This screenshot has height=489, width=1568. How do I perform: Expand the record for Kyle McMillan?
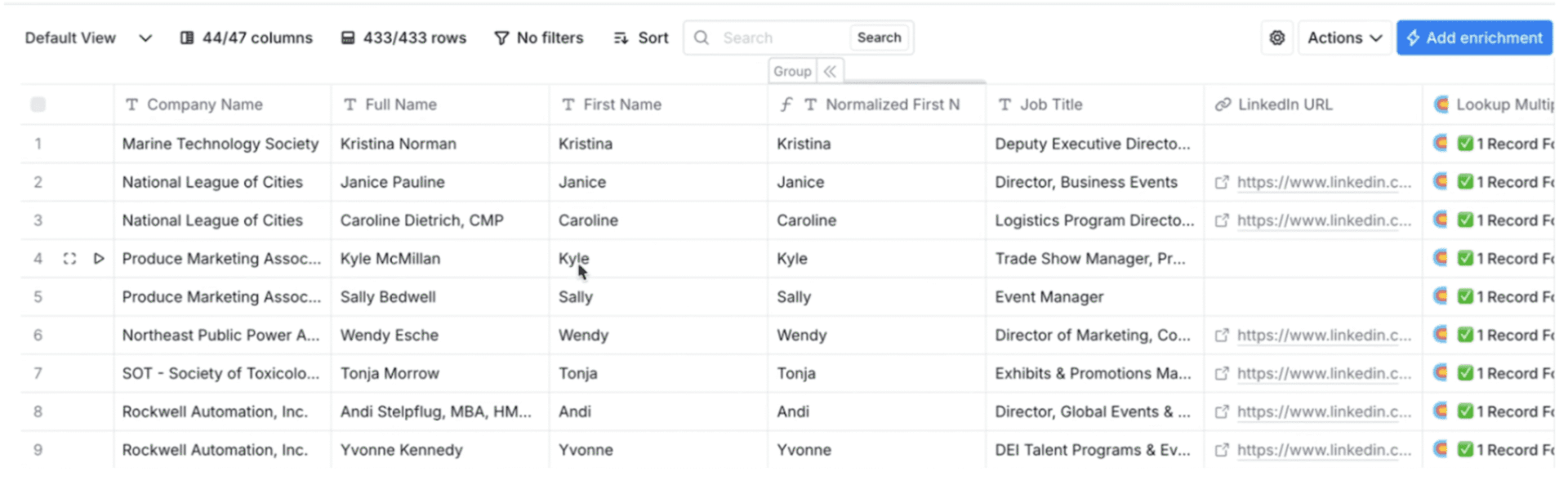(x=69, y=258)
